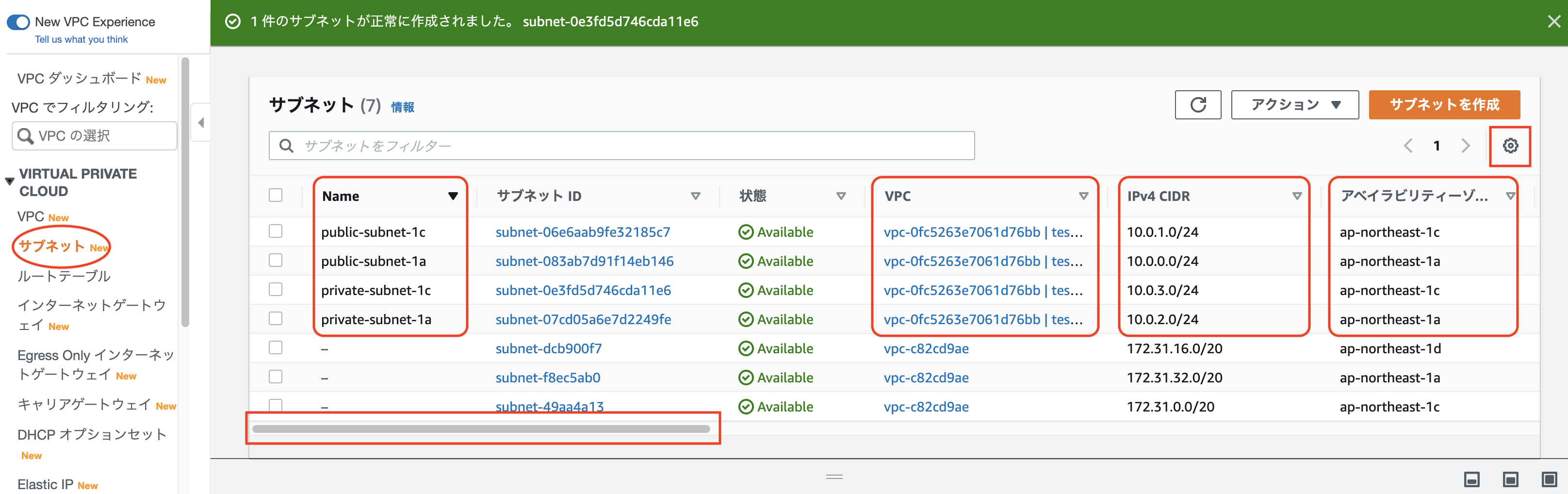Open the 情報 info link

tap(402, 107)
